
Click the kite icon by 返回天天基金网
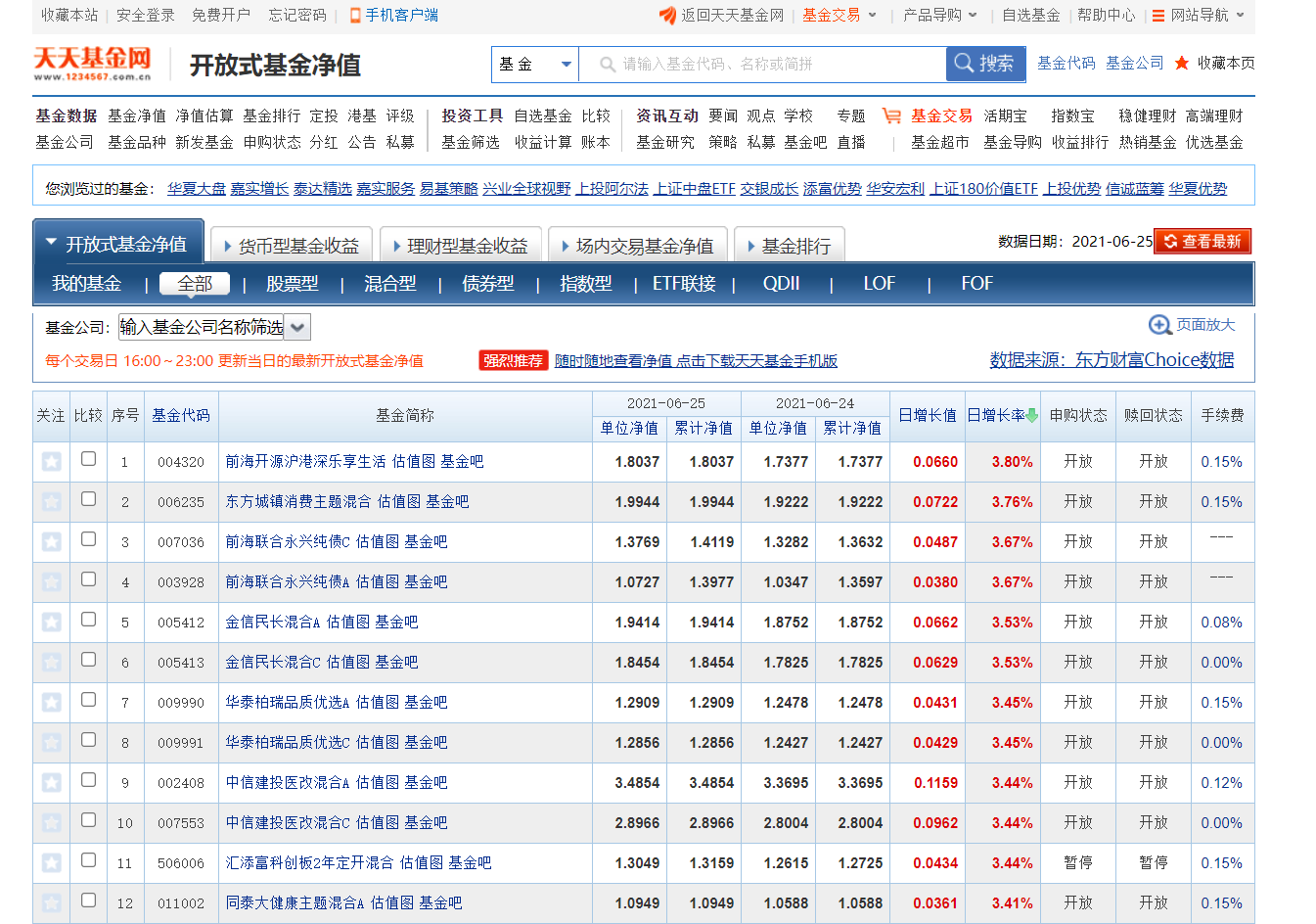pyautogui.click(x=667, y=15)
